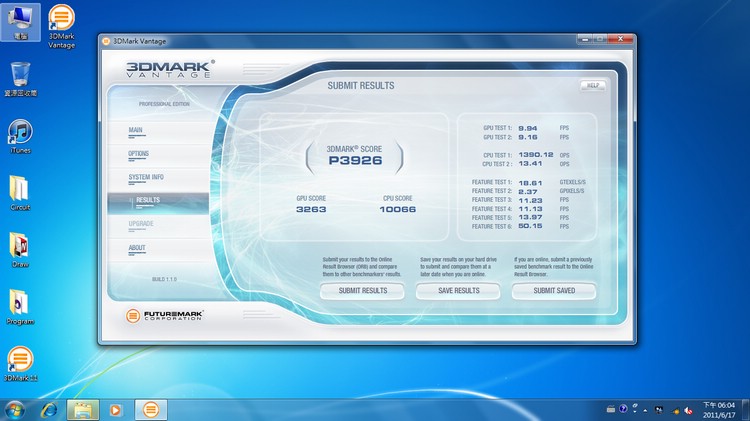The image size is (750, 421).
Task: Click Feature Test 6 value 50.15
Action: point(530,226)
